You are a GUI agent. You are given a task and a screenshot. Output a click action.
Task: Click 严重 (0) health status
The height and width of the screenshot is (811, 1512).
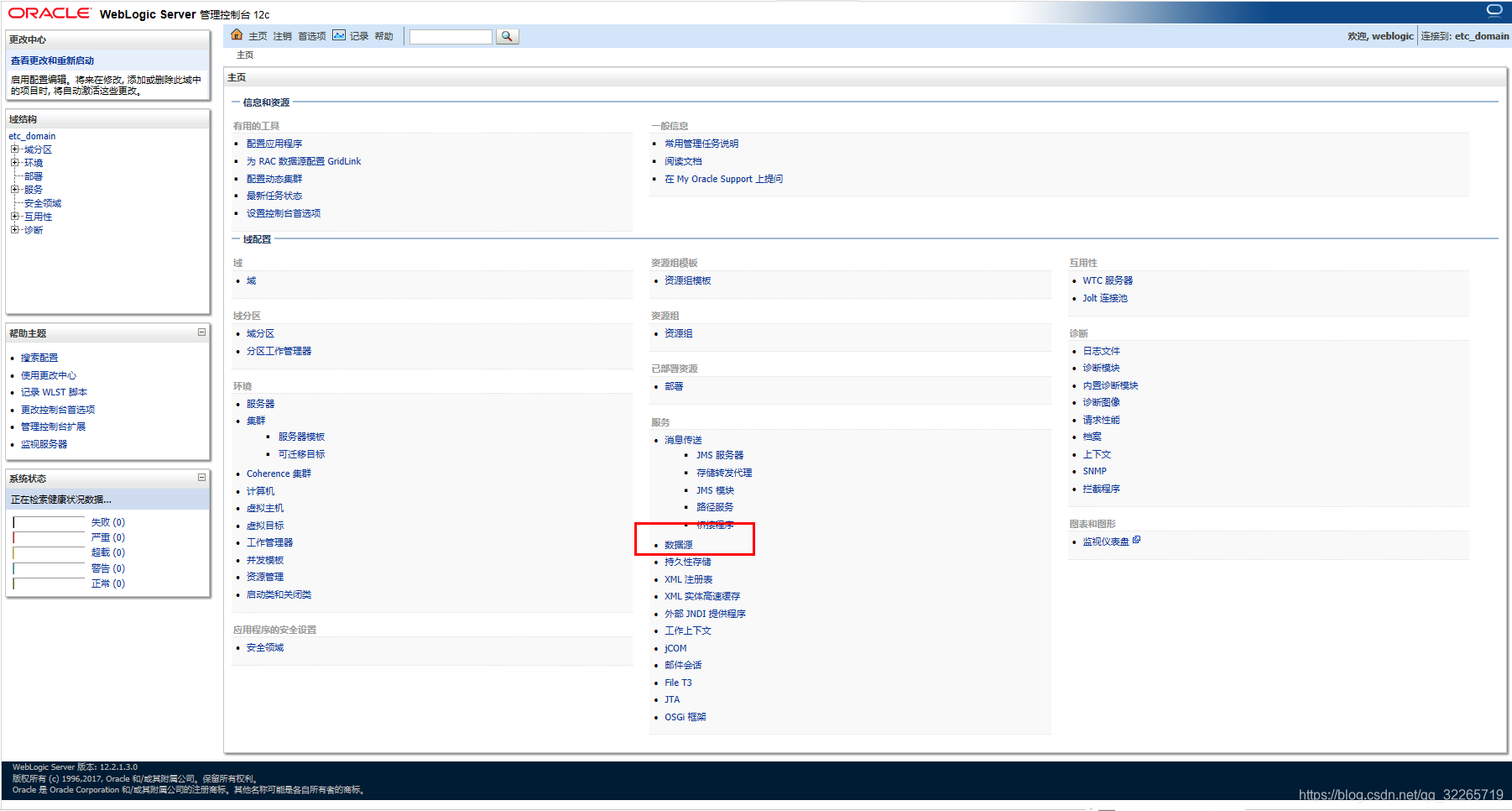click(107, 537)
